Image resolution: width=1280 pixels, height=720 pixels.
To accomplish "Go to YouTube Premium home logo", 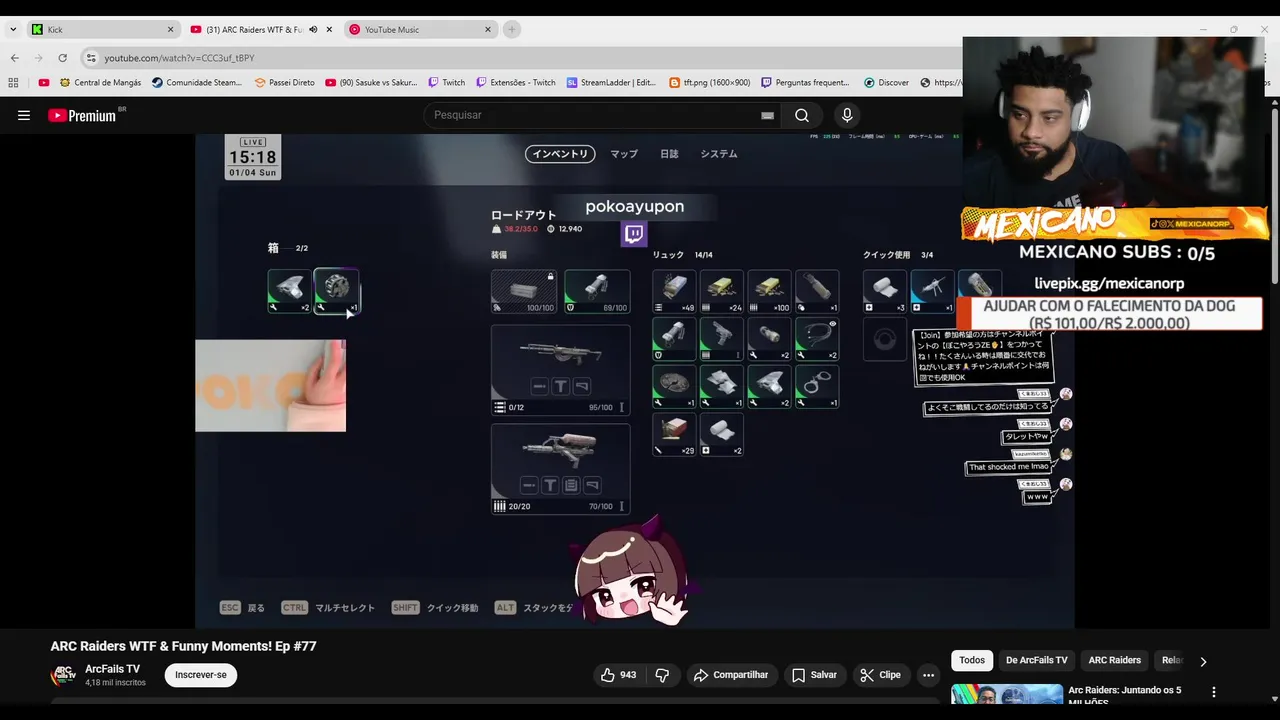I will coord(82,115).
